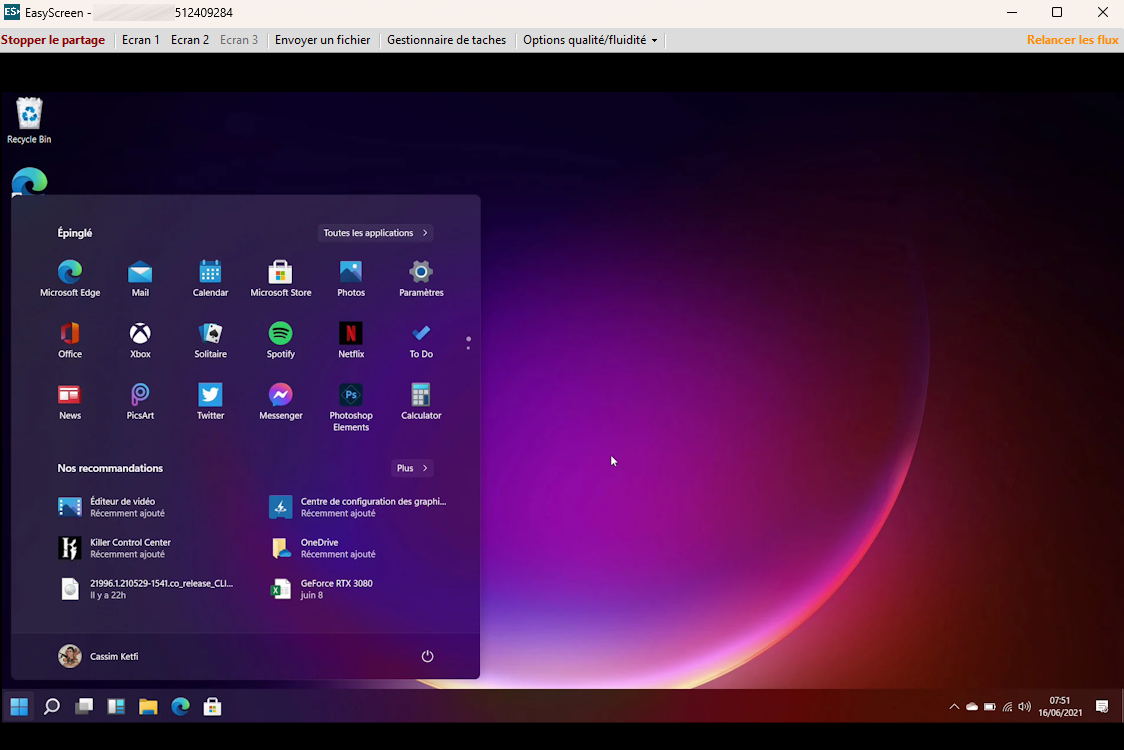Open Gestionnaire de taches
1124x750 pixels.
(447, 40)
